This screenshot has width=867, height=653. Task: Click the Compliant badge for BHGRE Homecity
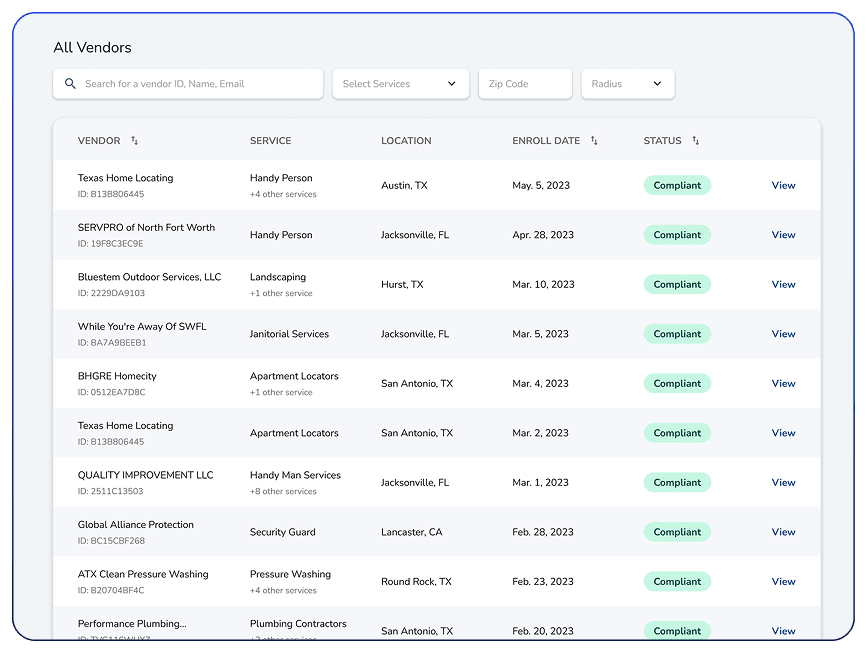677,383
